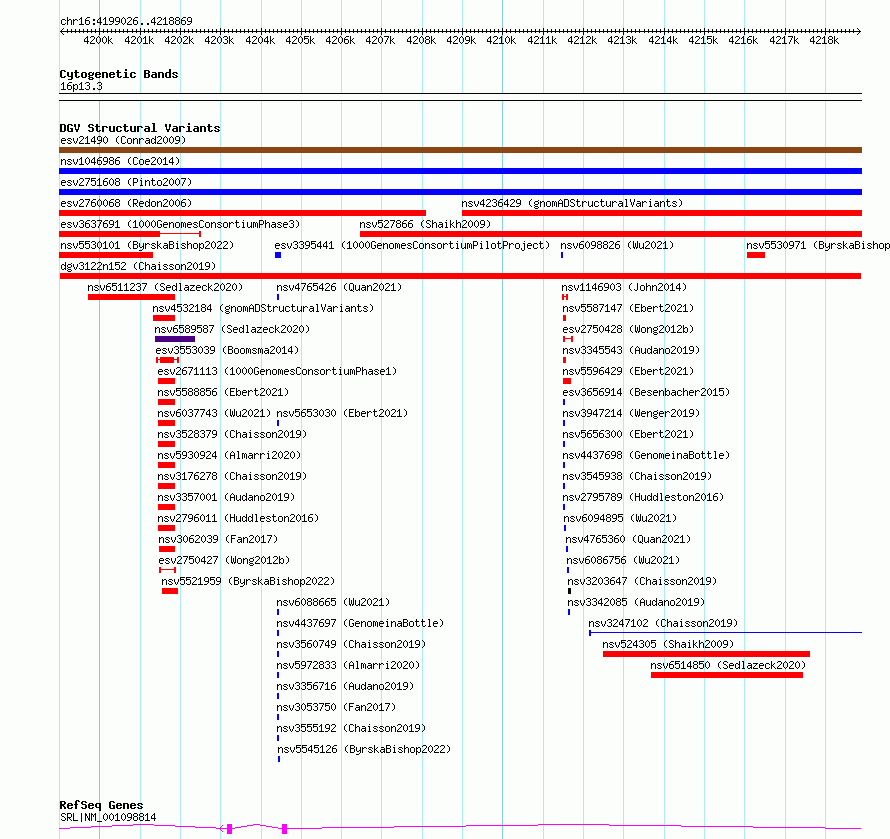Open nsv527866 (Shaikh2009) variant
Viewport: 890px width, 839px height.
425,224
